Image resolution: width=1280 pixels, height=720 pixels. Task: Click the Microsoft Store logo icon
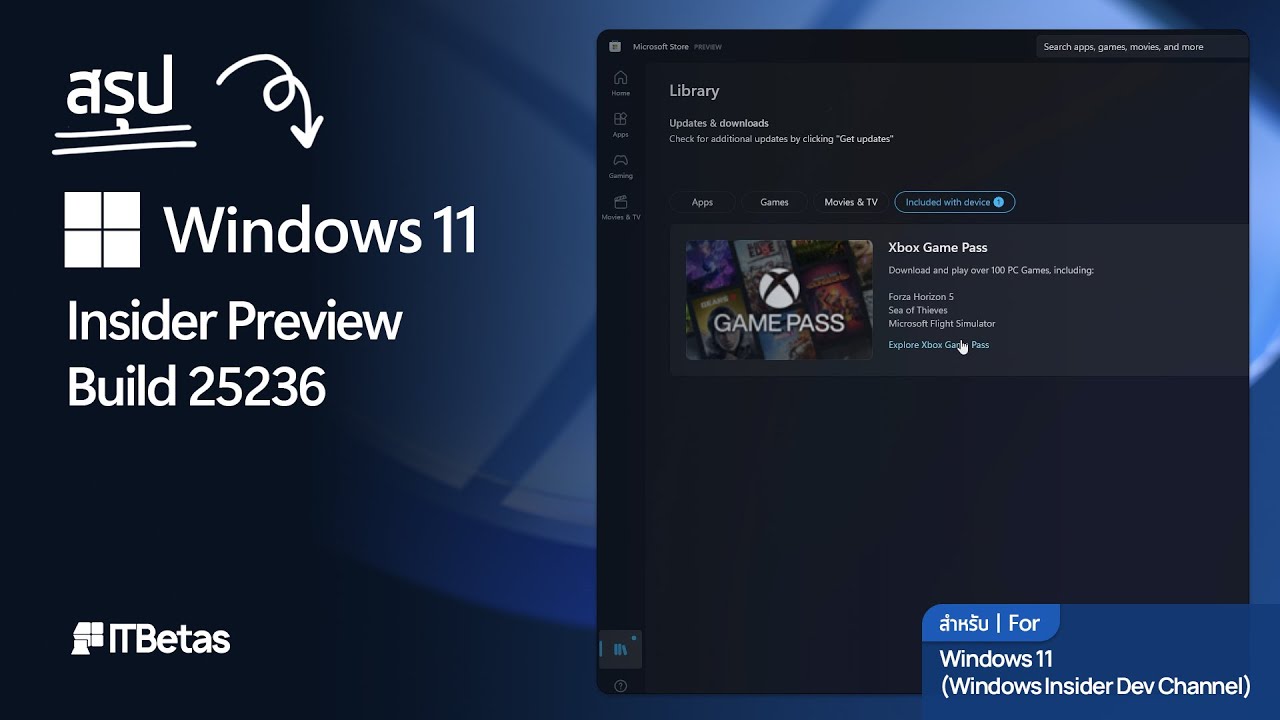click(615, 47)
